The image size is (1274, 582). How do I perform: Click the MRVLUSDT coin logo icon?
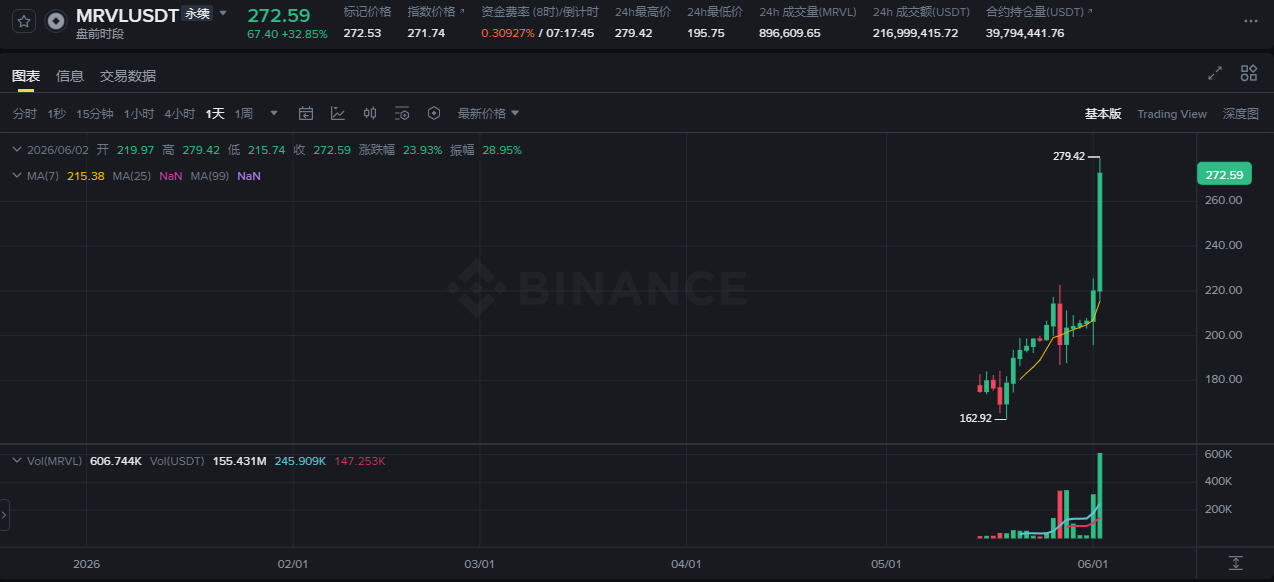58,20
